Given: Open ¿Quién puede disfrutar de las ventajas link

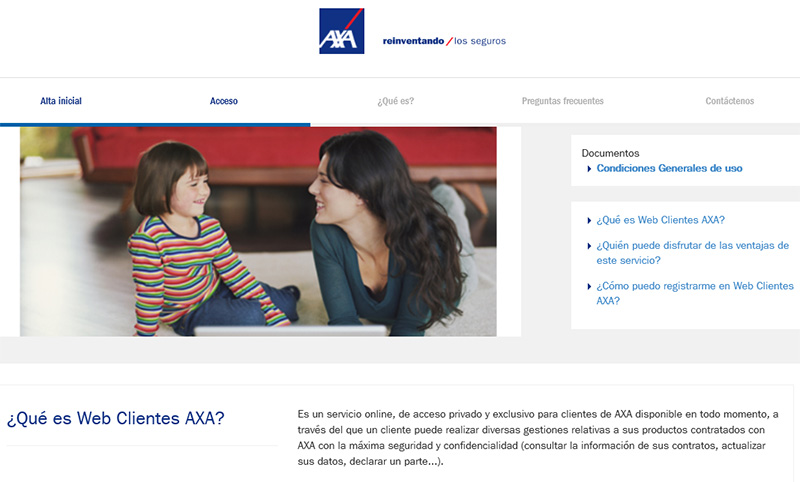Looking at the screenshot, I should point(692,252).
